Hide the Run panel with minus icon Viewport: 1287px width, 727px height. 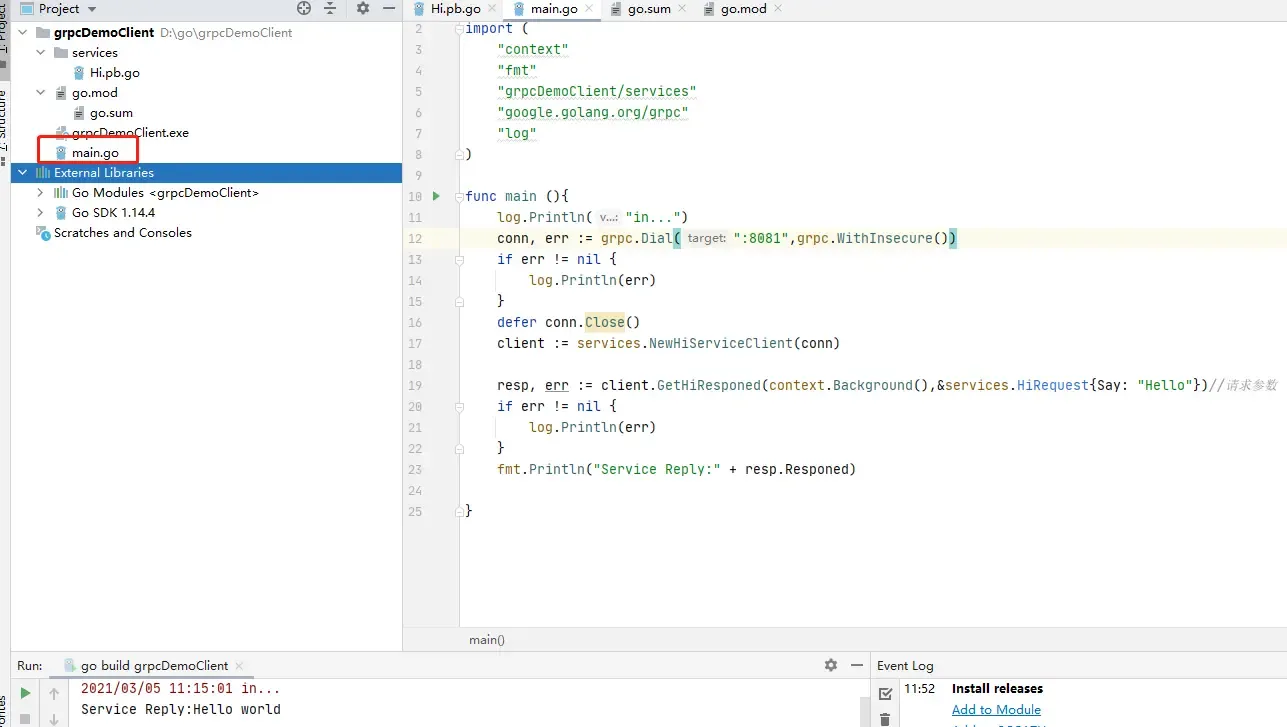856,665
